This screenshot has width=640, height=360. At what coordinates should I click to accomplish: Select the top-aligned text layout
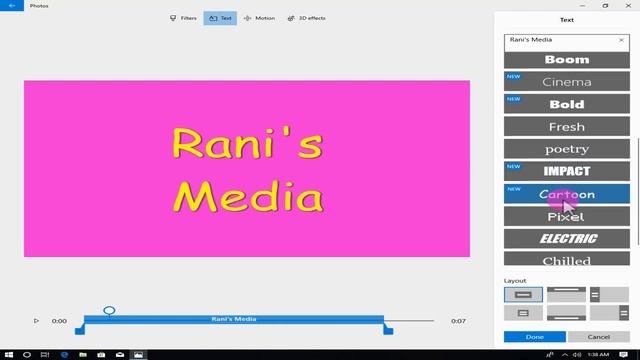click(566, 295)
